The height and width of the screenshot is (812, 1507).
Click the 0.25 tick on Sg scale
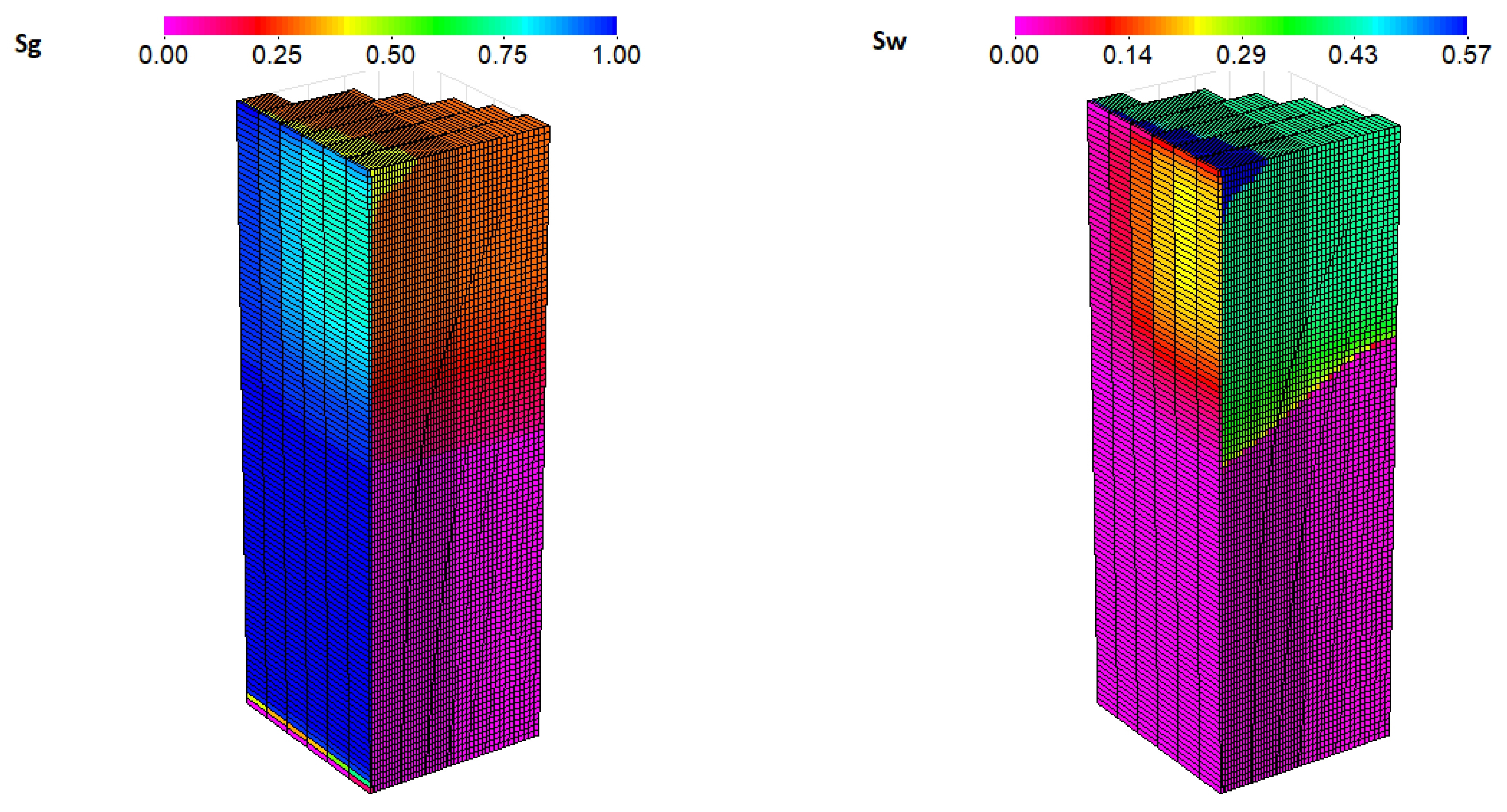click(277, 55)
